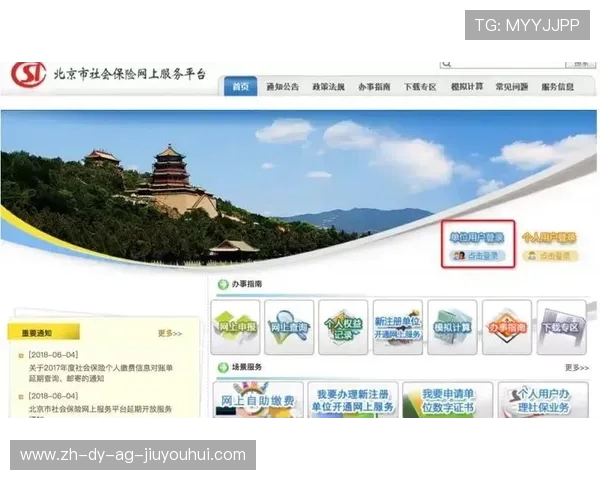Viewport: 600px width, 480px height.
Task: Open 个人用户办理社保业务 card
Action: point(543,400)
